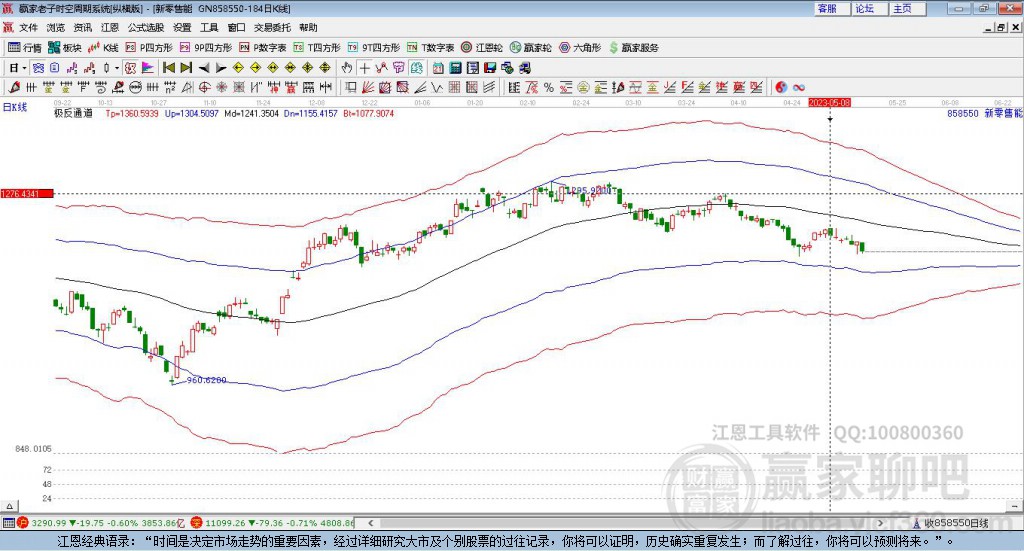
Task: Click the calendar date icon
Action: point(438,68)
